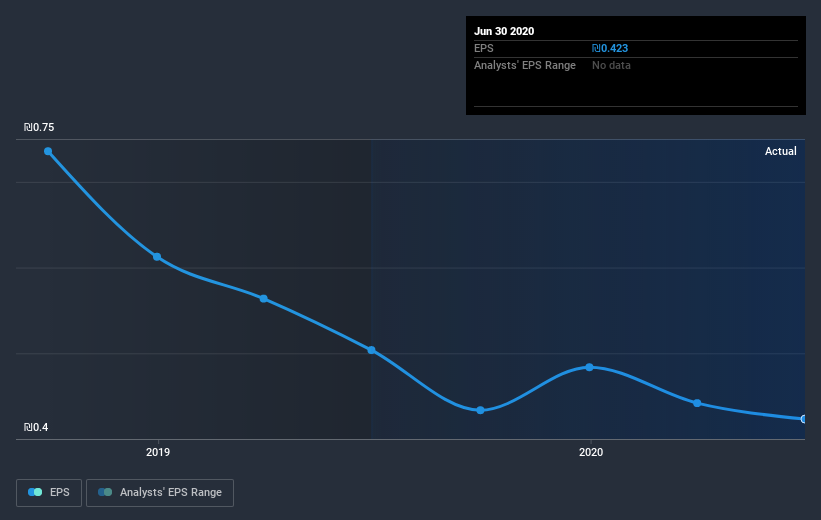Click the ₪0.423 EPS value in tooltip
Image resolution: width=821 pixels, height=520 pixels.
click(x=610, y=48)
